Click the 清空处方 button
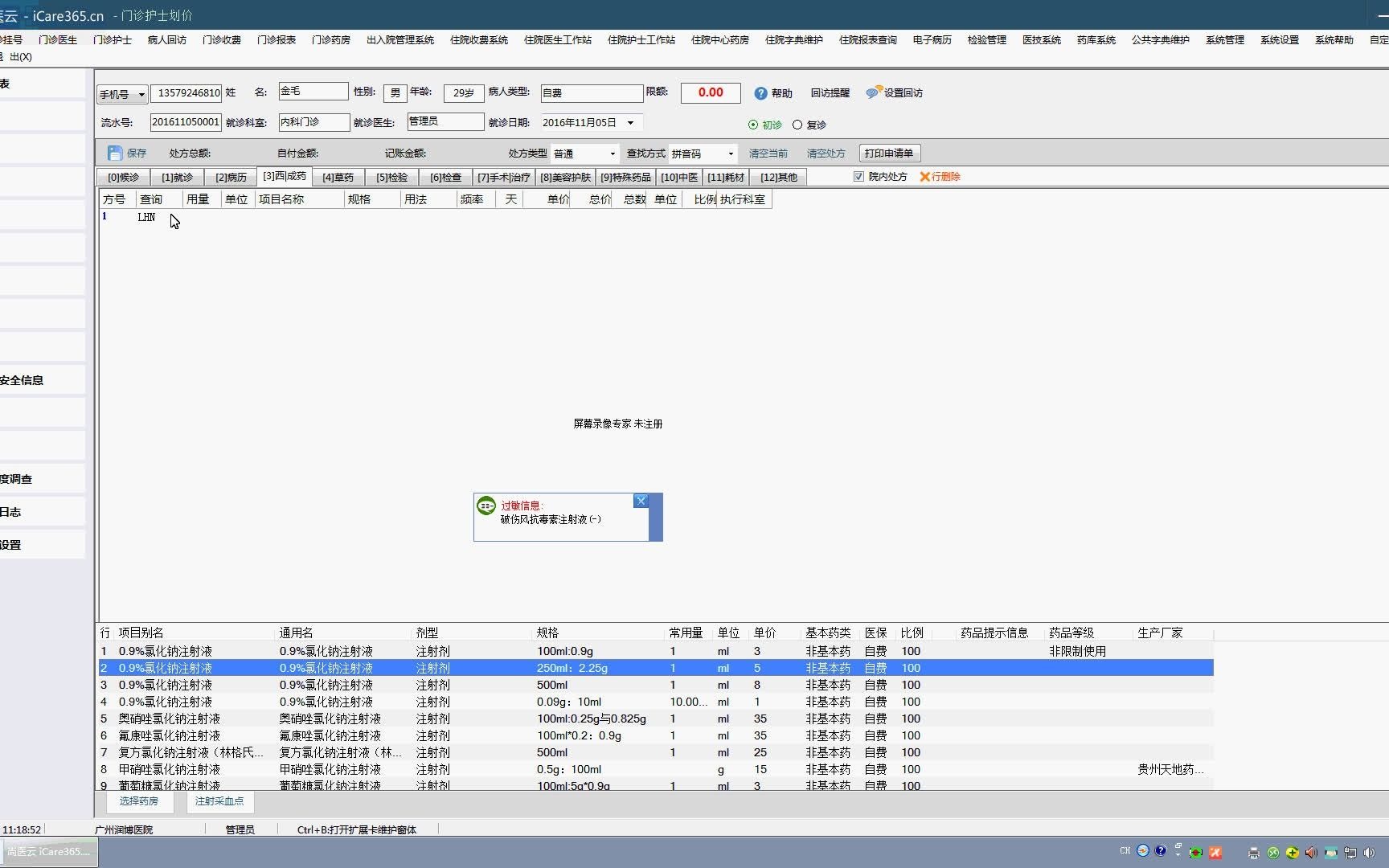The image size is (1389, 868). click(826, 154)
